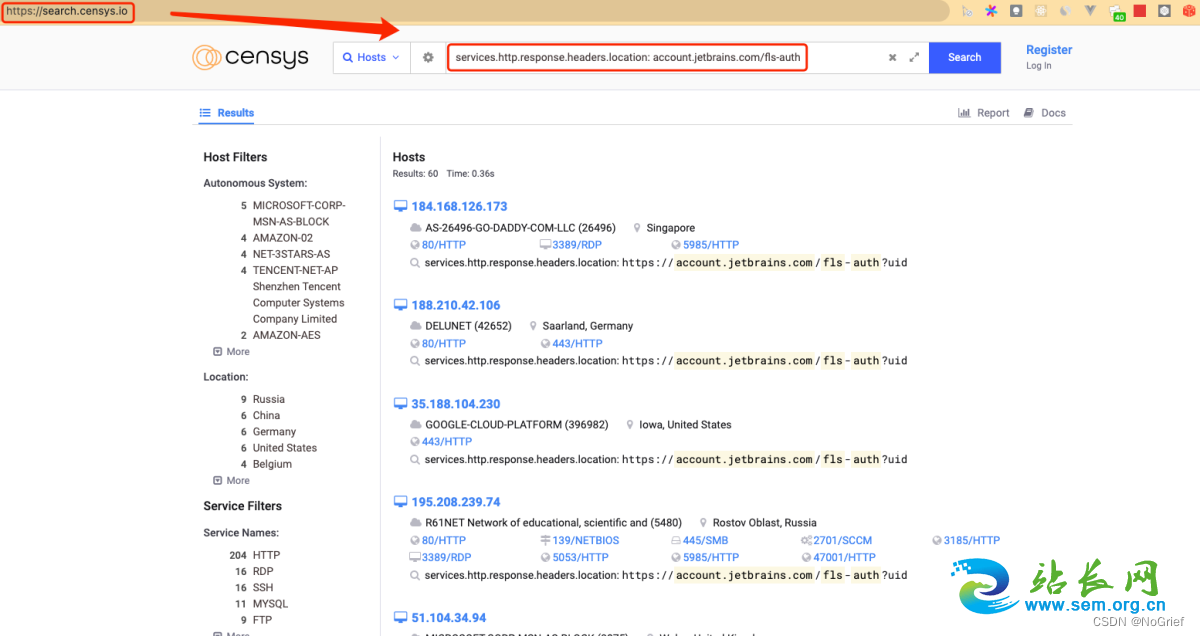Click the monitor icon beside 51.104.34.94
Screen dimensions: 1200x636
point(401,617)
